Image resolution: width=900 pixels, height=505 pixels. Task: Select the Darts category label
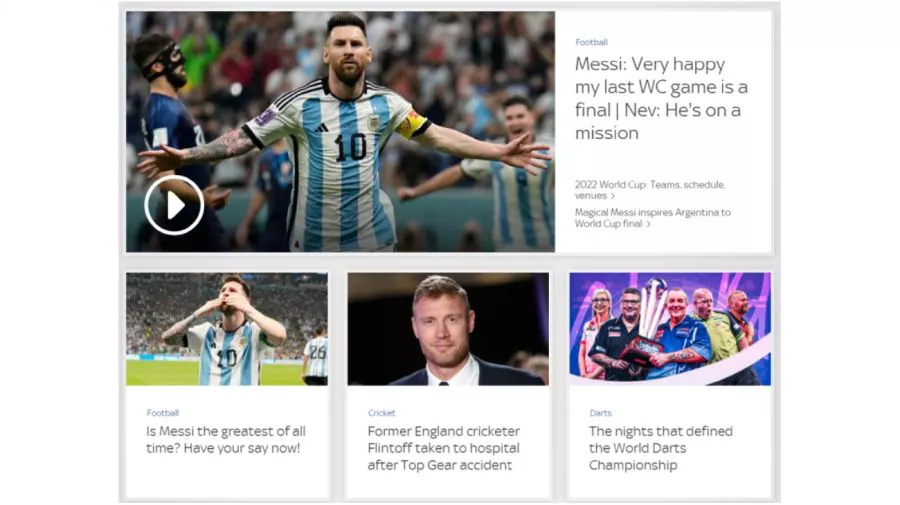[x=600, y=413]
